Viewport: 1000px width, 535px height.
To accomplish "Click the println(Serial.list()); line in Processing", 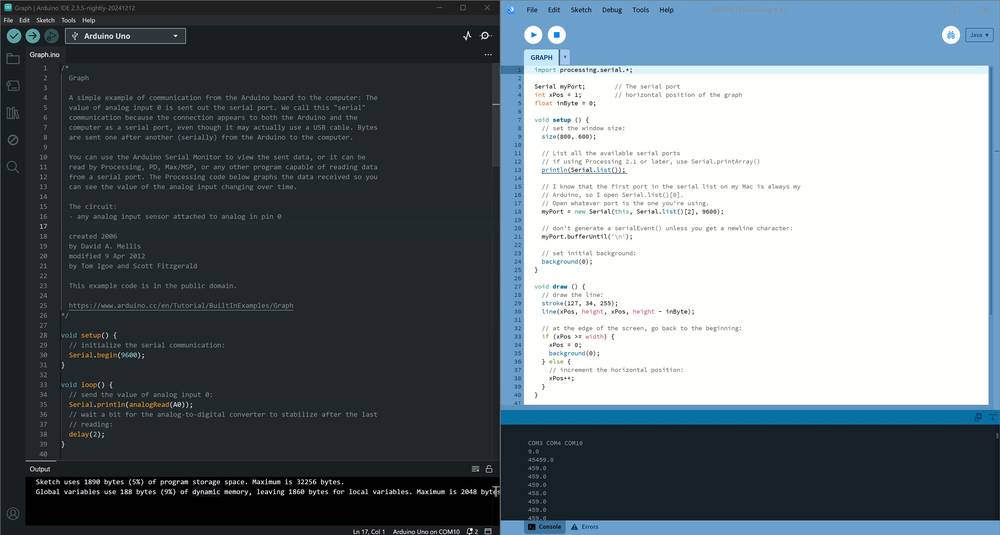I will [584, 170].
